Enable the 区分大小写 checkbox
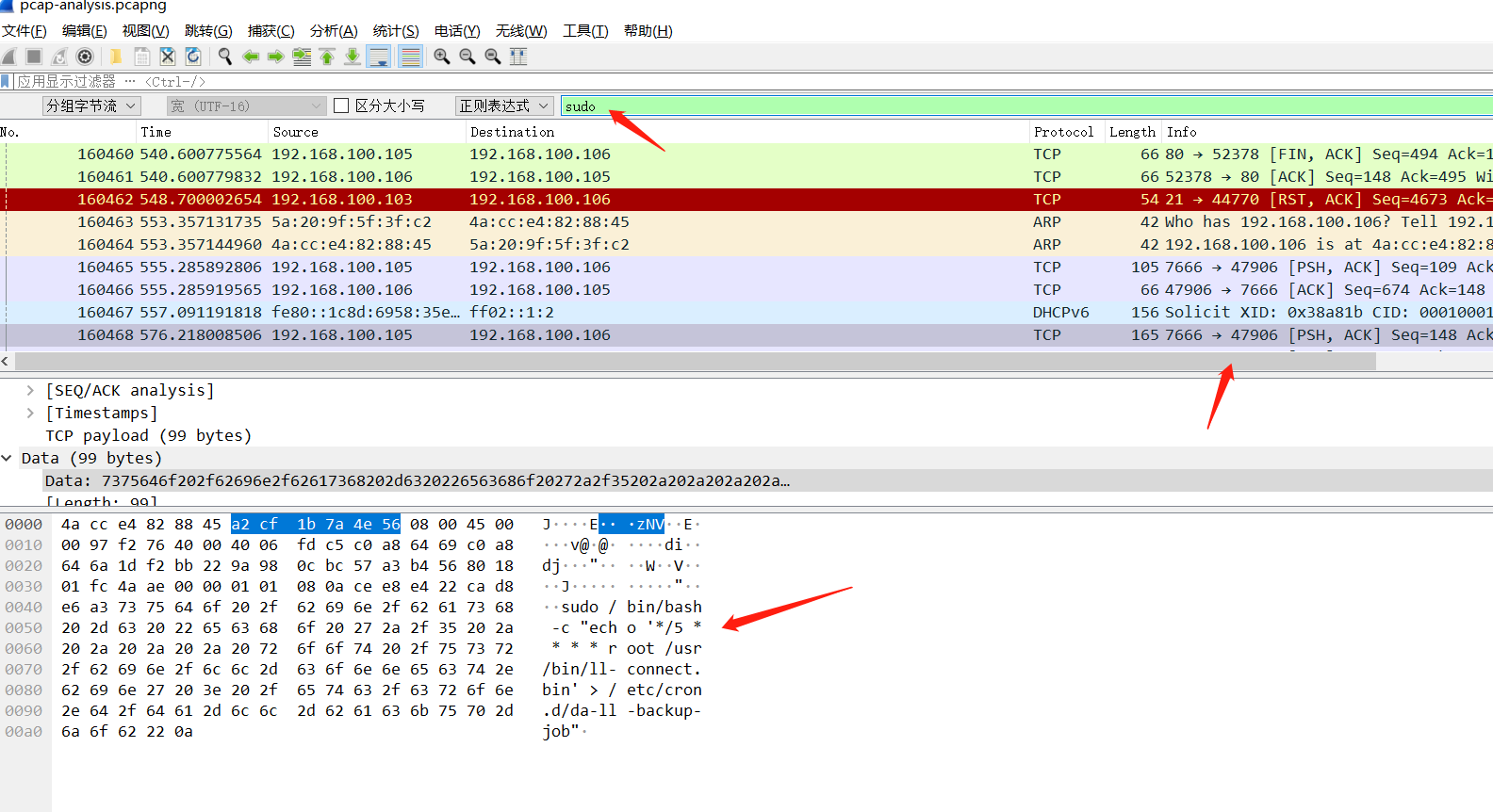 click(x=341, y=106)
